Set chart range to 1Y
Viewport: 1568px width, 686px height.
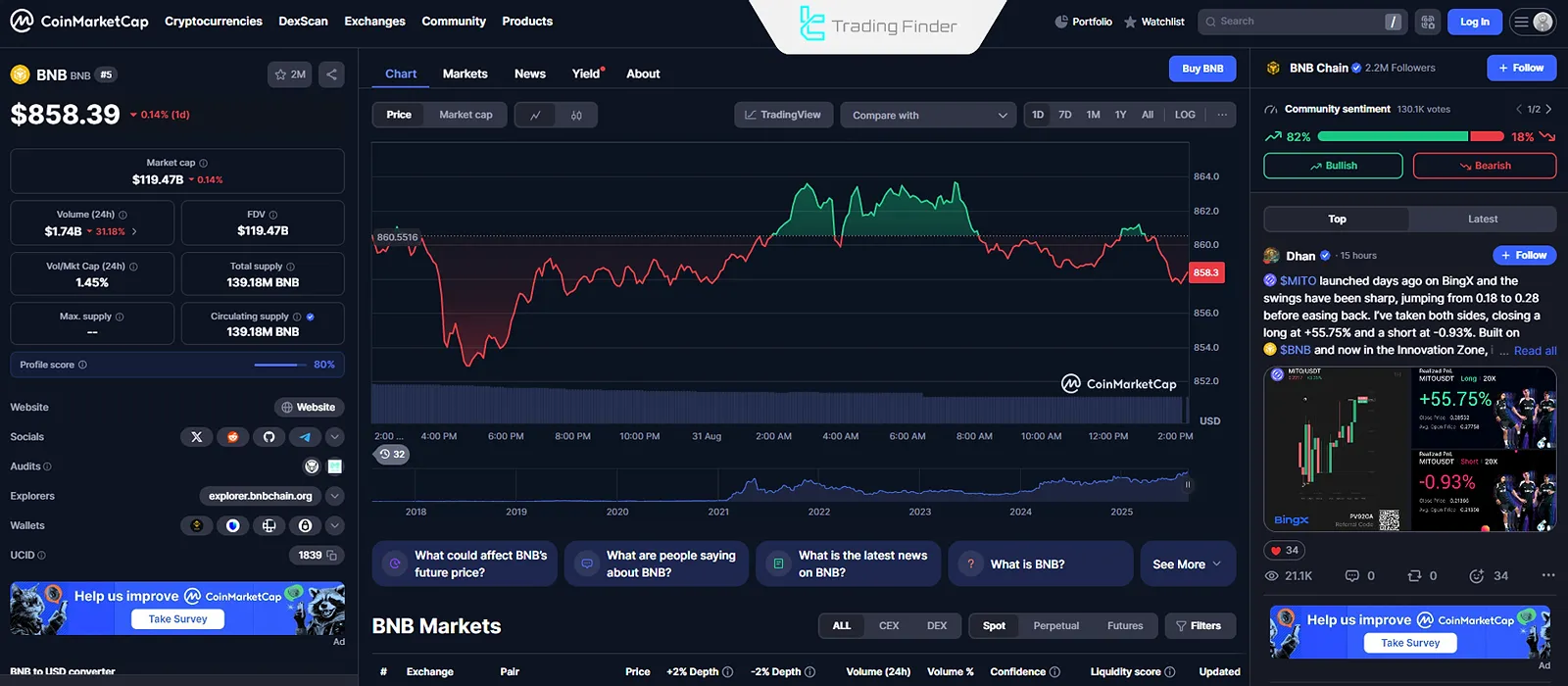(1120, 115)
